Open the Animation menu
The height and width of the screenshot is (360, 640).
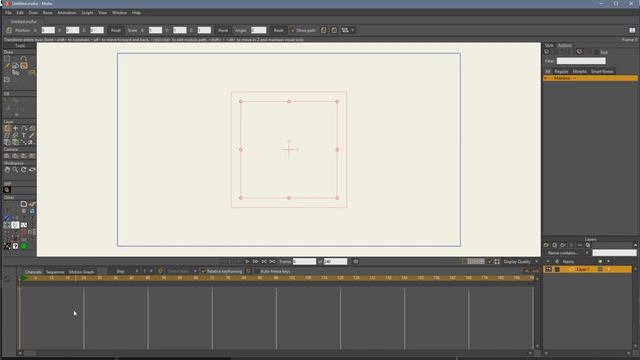pyautogui.click(x=67, y=13)
